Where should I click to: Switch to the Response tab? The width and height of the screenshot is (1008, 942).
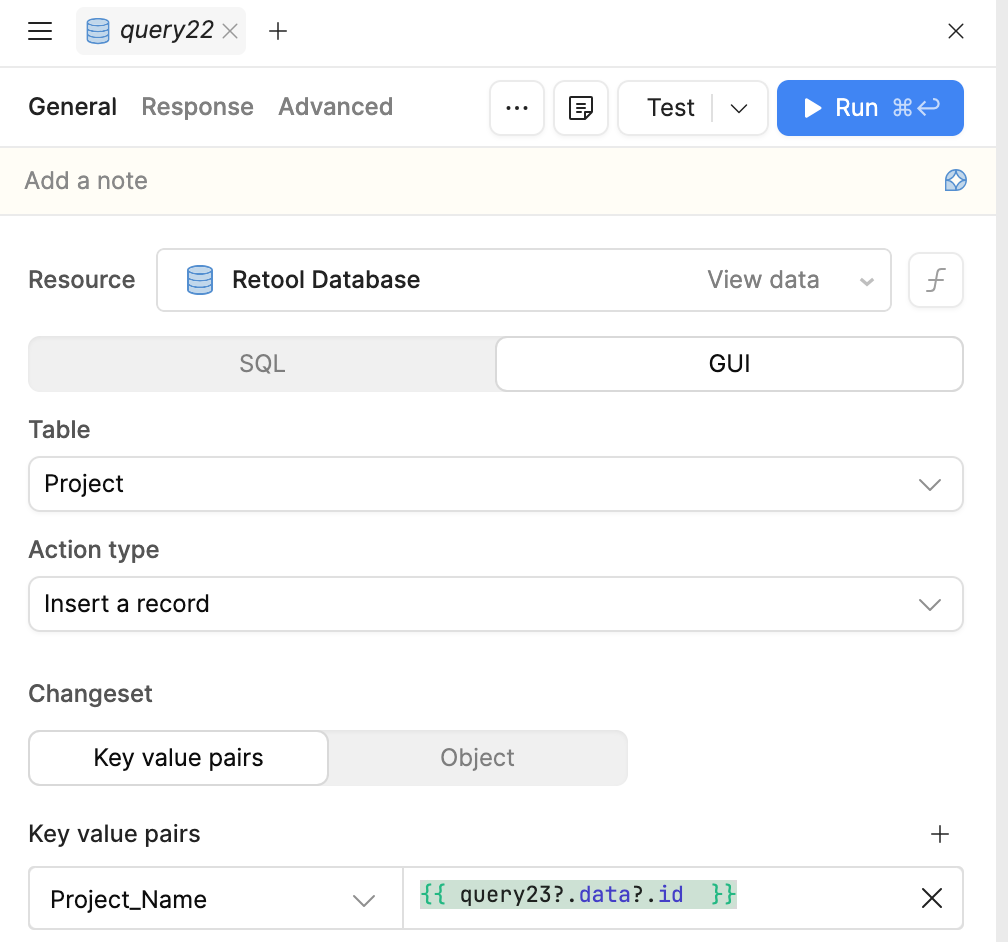click(197, 107)
